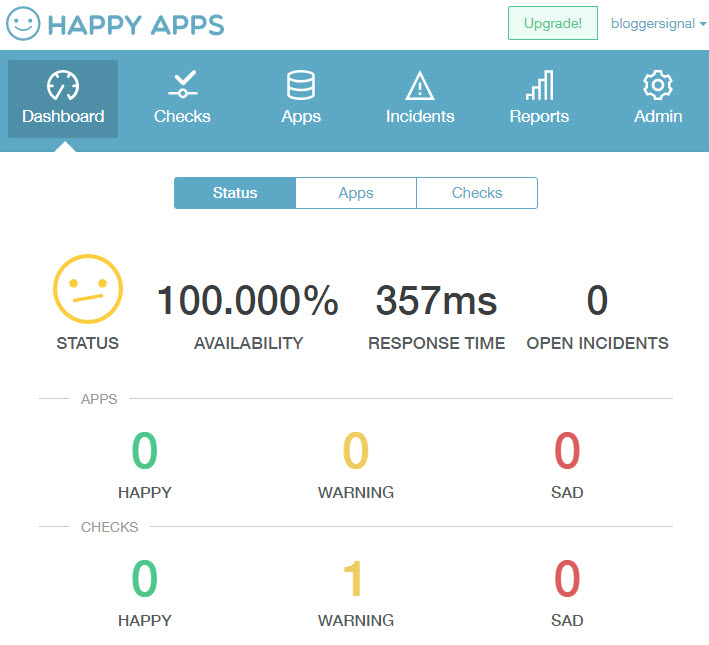This screenshot has width=709, height=645.
Task: Click the STATUS label
Action: click(88, 343)
